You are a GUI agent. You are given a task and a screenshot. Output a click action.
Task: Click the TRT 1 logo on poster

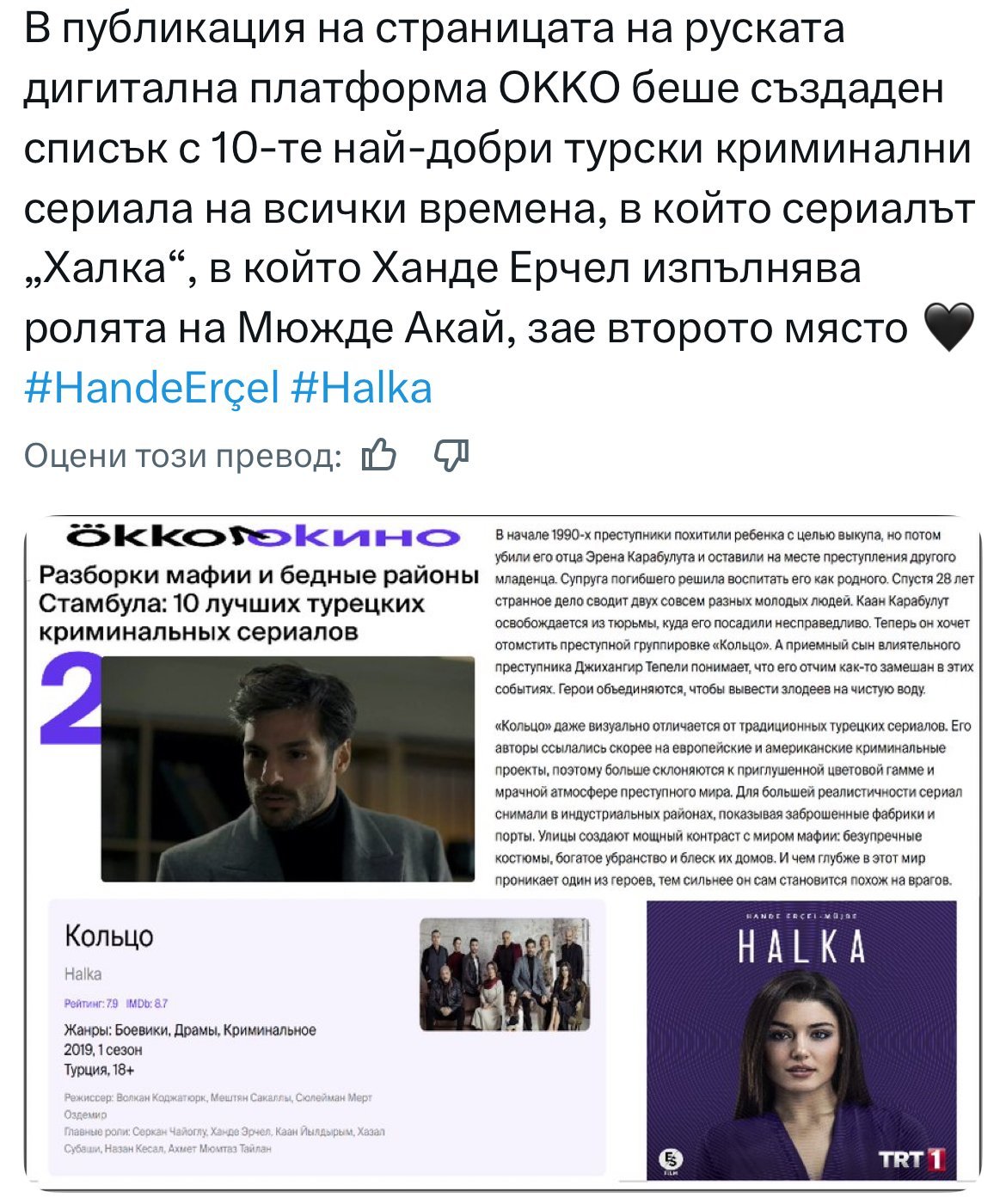tap(912, 1159)
